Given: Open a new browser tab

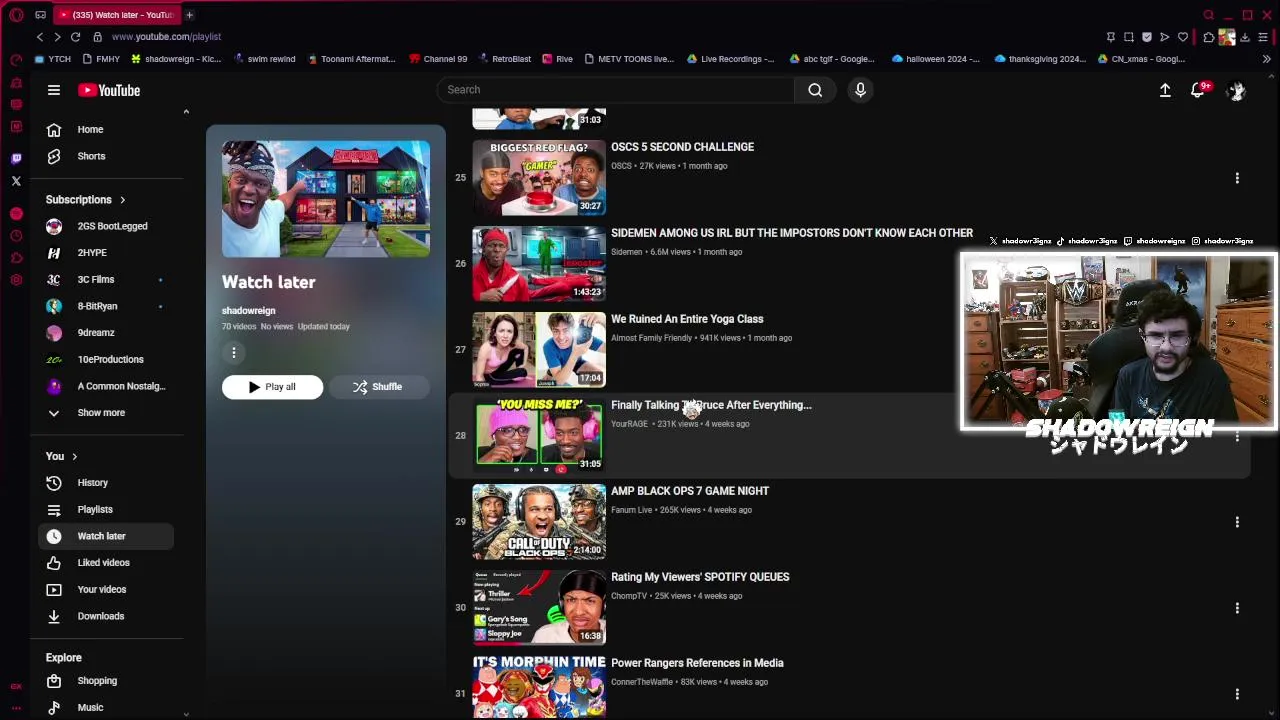Looking at the screenshot, I should (189, 15).
